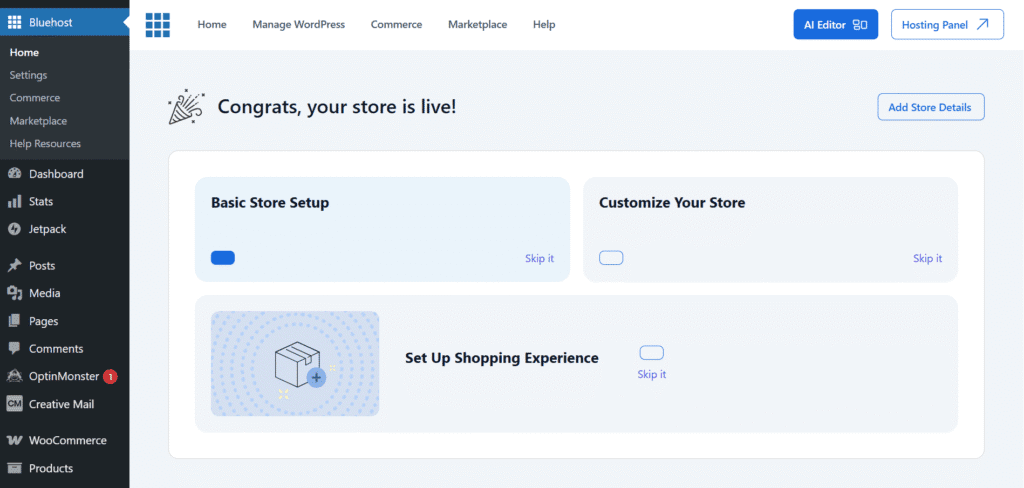
Task: Open the Hosting Panel button
Action: [946, 25]
